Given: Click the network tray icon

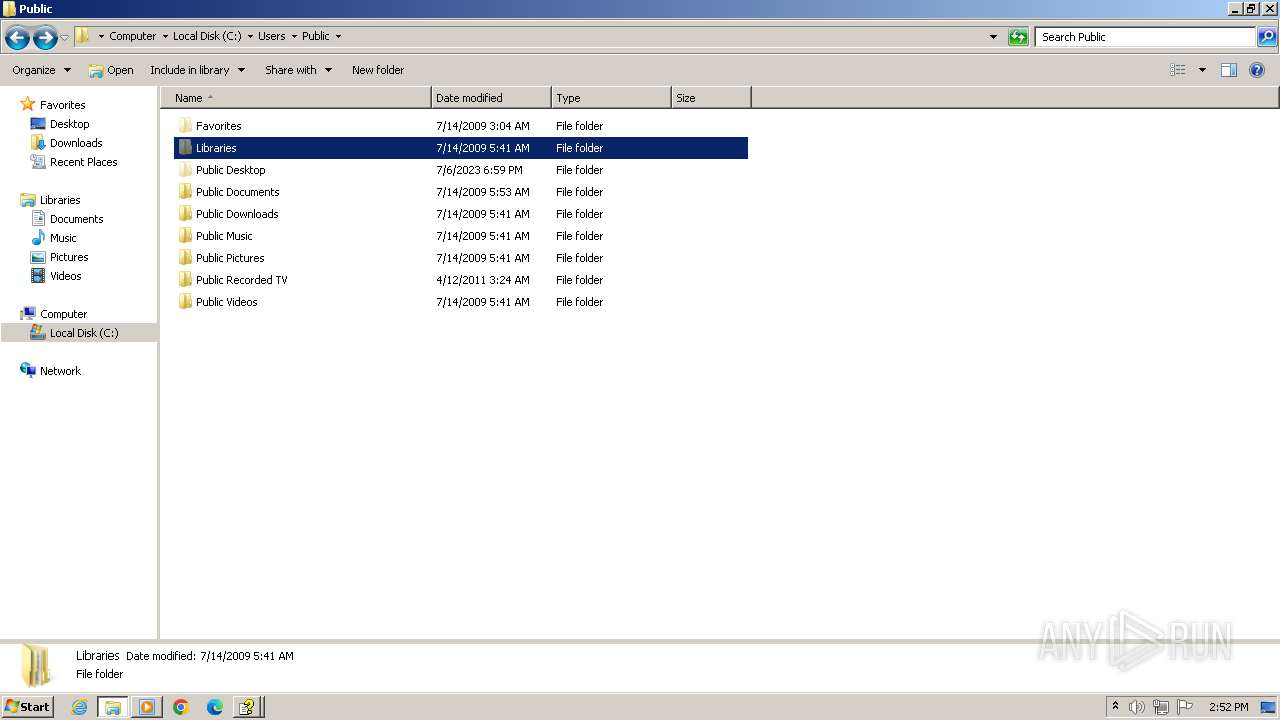Looking at the screenshot, I should [1161, 707].
